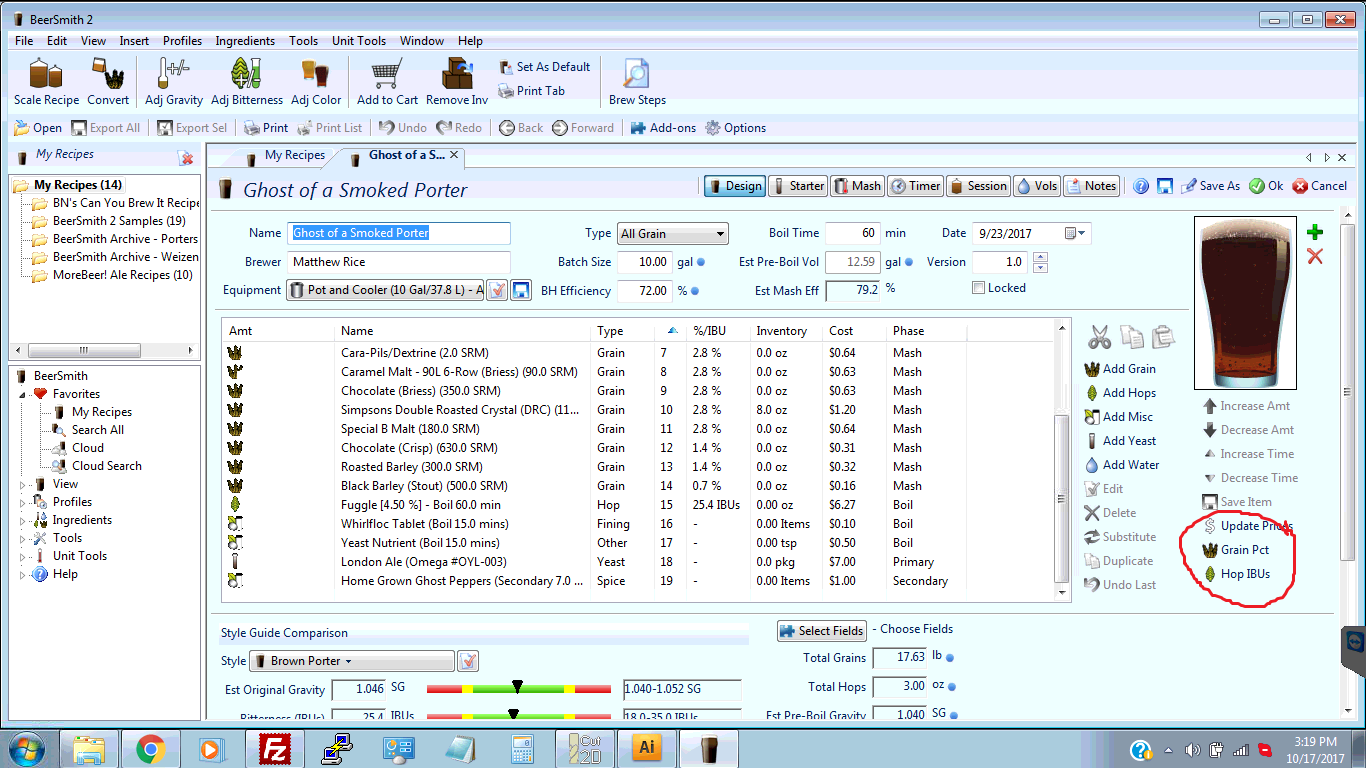Image resolution: width=1366 pixels, height=768 pixels.
Task: Expand the Tools tree node
Action: pos(24,538)
